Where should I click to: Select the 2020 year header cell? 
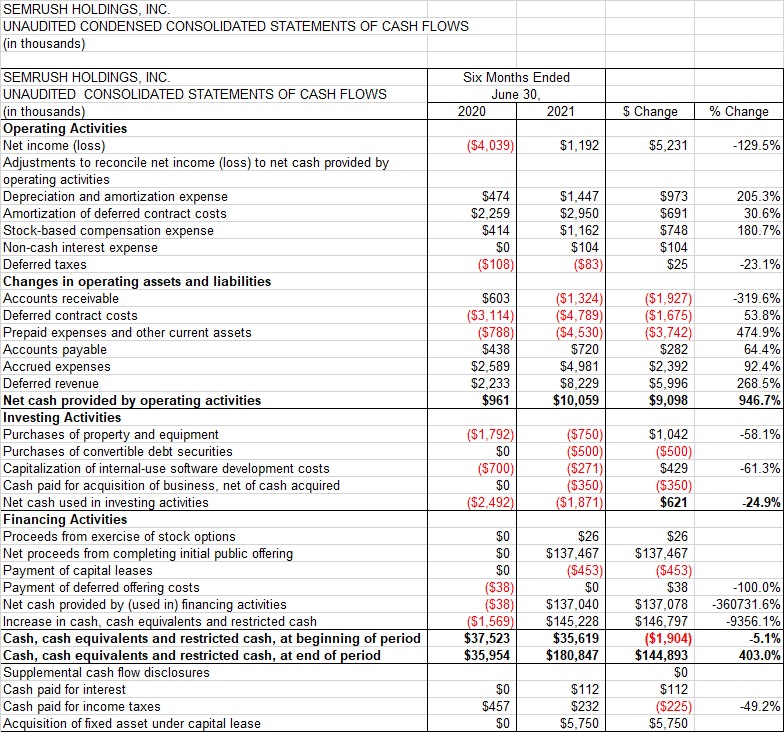(472, 112)
